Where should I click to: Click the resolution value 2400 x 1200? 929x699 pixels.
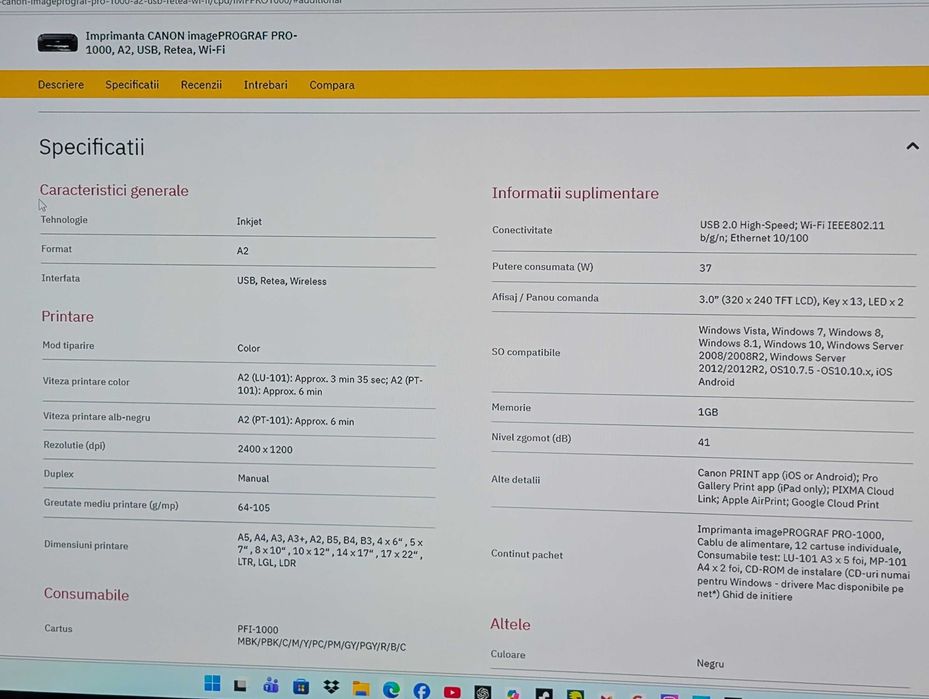pyautogui.click(x=265, y=450)
